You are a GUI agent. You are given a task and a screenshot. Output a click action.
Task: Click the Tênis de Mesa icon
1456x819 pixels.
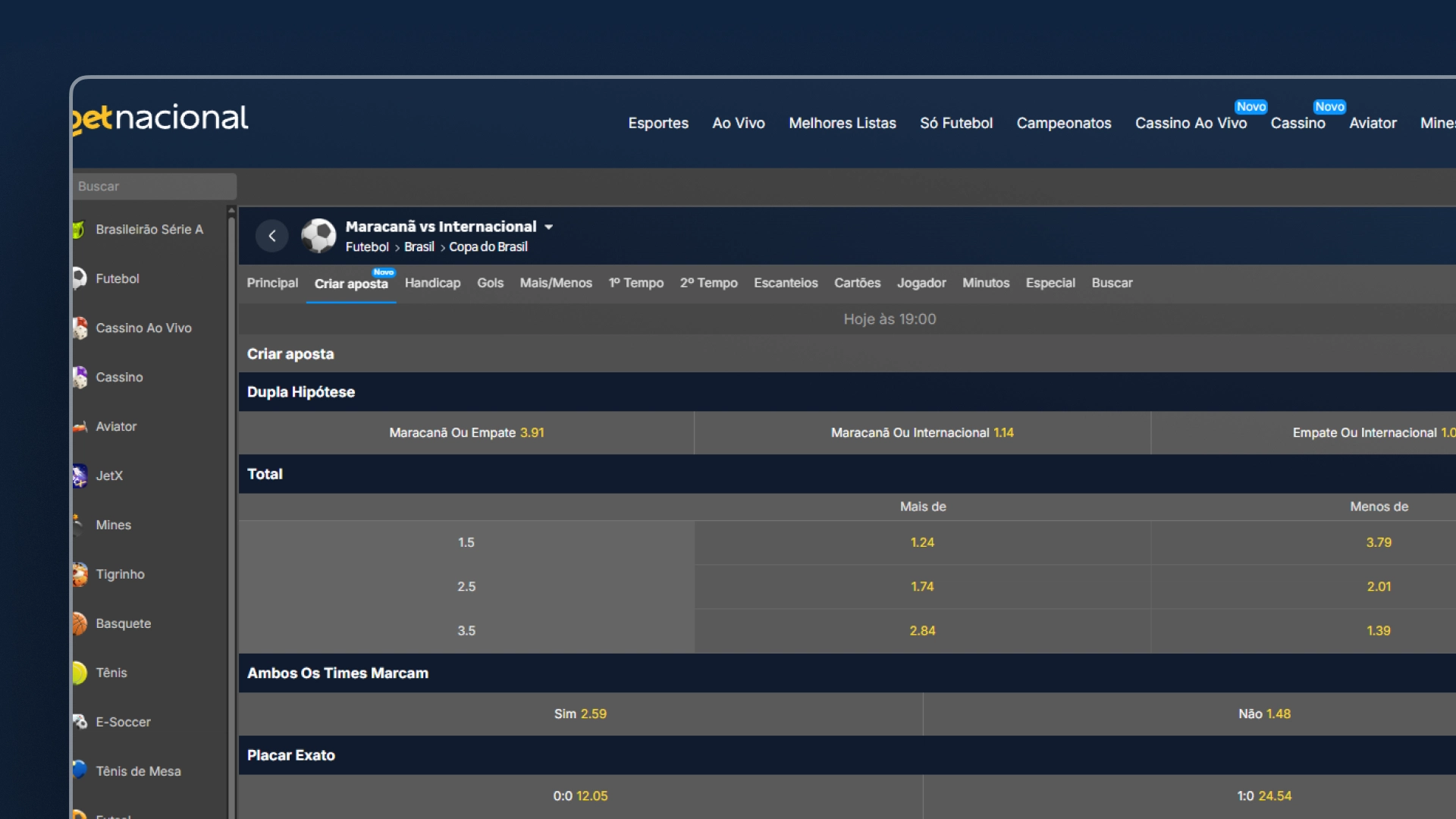click(x=80, y=770)
